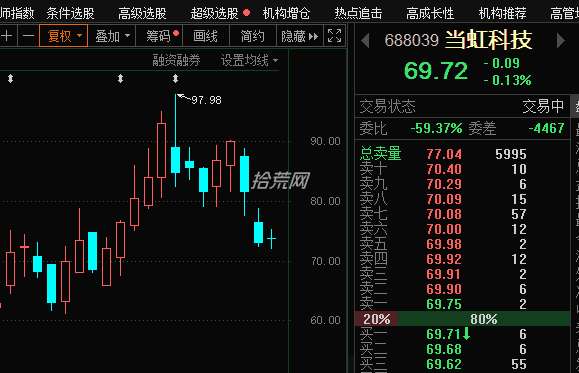
Task: Click the 筹码 toolbar button
Action: pos(159,36)
